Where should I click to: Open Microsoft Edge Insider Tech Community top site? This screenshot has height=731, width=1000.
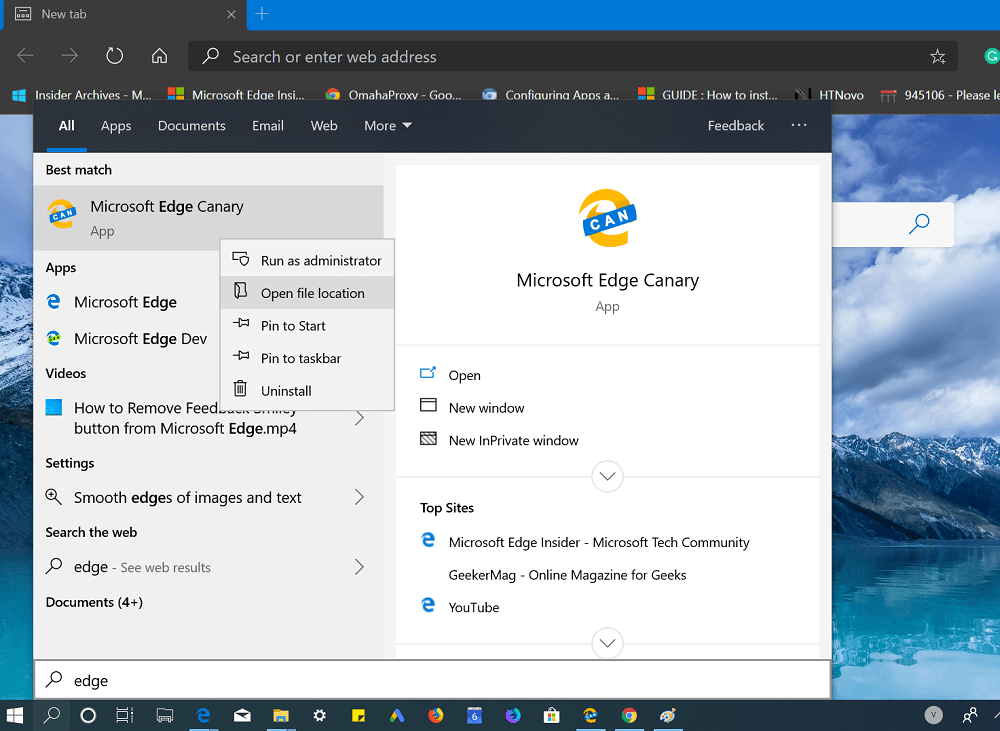click(599, 542)
